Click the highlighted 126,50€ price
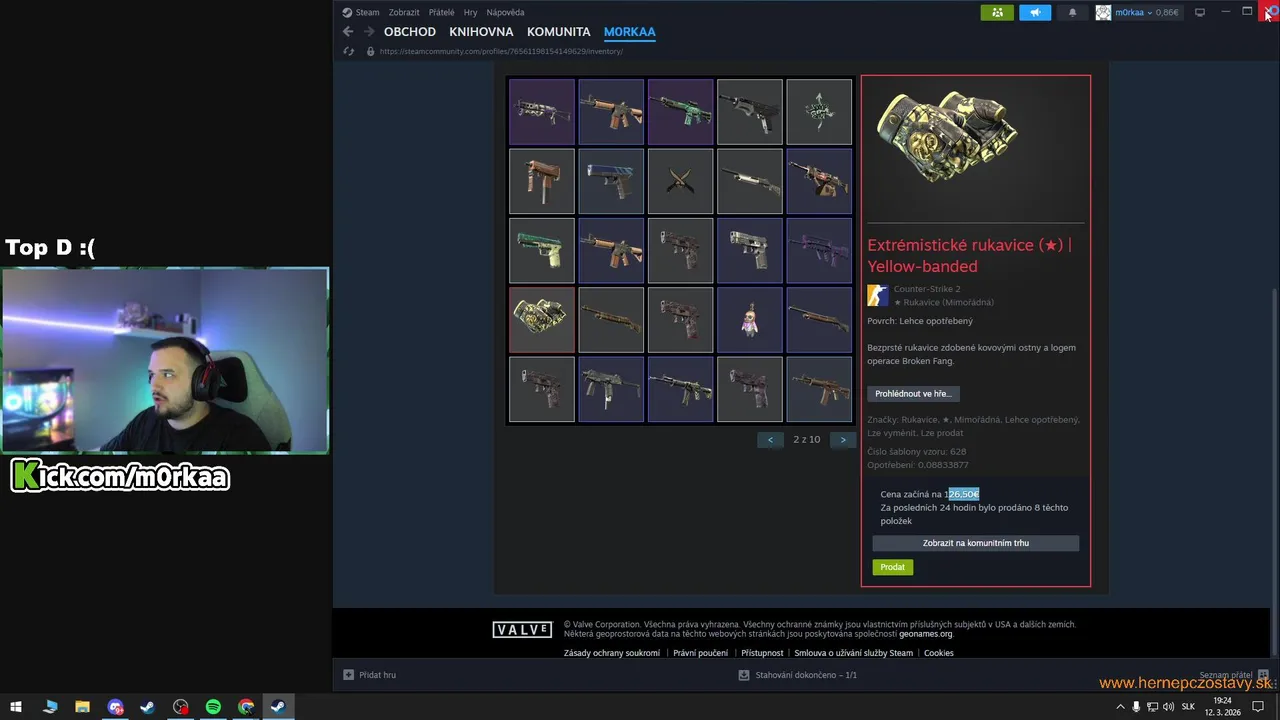 (x=963, y=494)
